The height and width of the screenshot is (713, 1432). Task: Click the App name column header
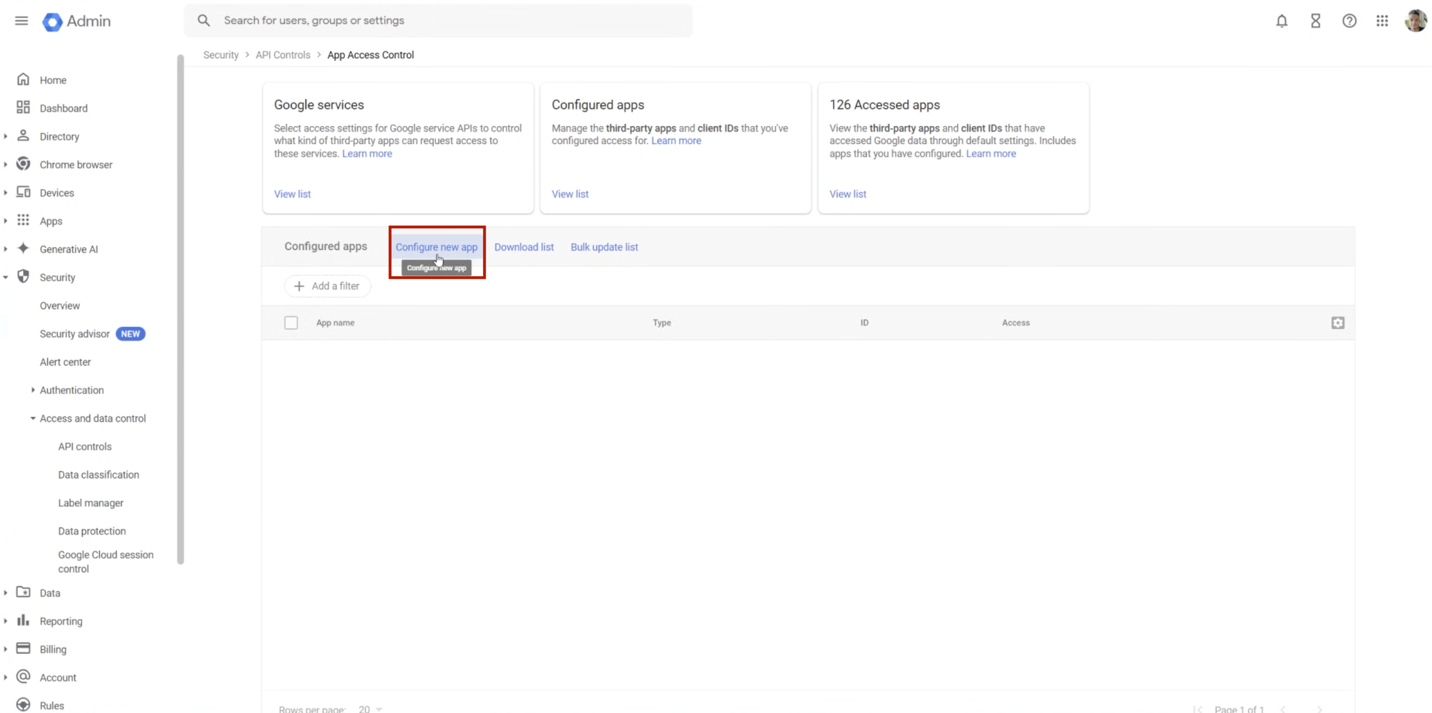[335, 323]
